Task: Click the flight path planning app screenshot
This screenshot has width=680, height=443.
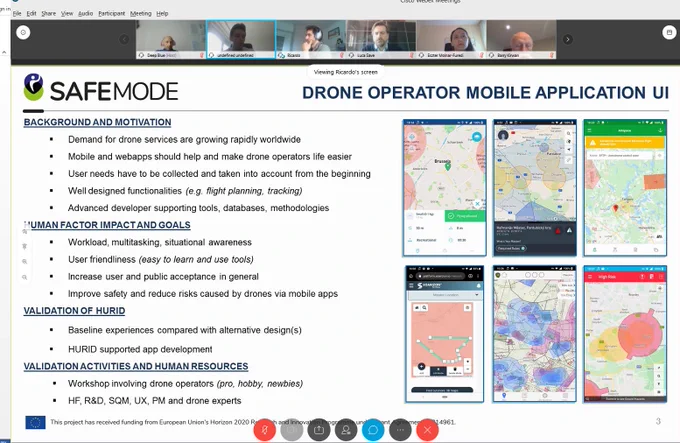Action: (445, 334)
